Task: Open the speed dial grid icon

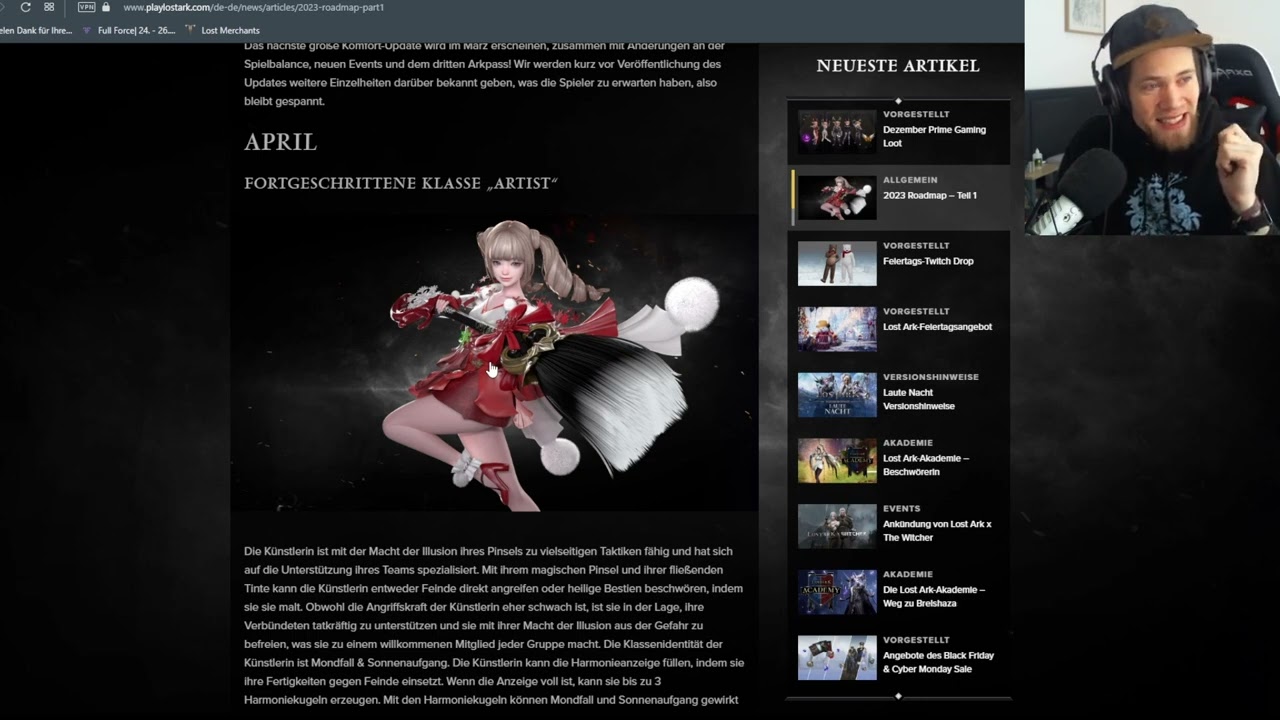Action: tap(49, 7)
